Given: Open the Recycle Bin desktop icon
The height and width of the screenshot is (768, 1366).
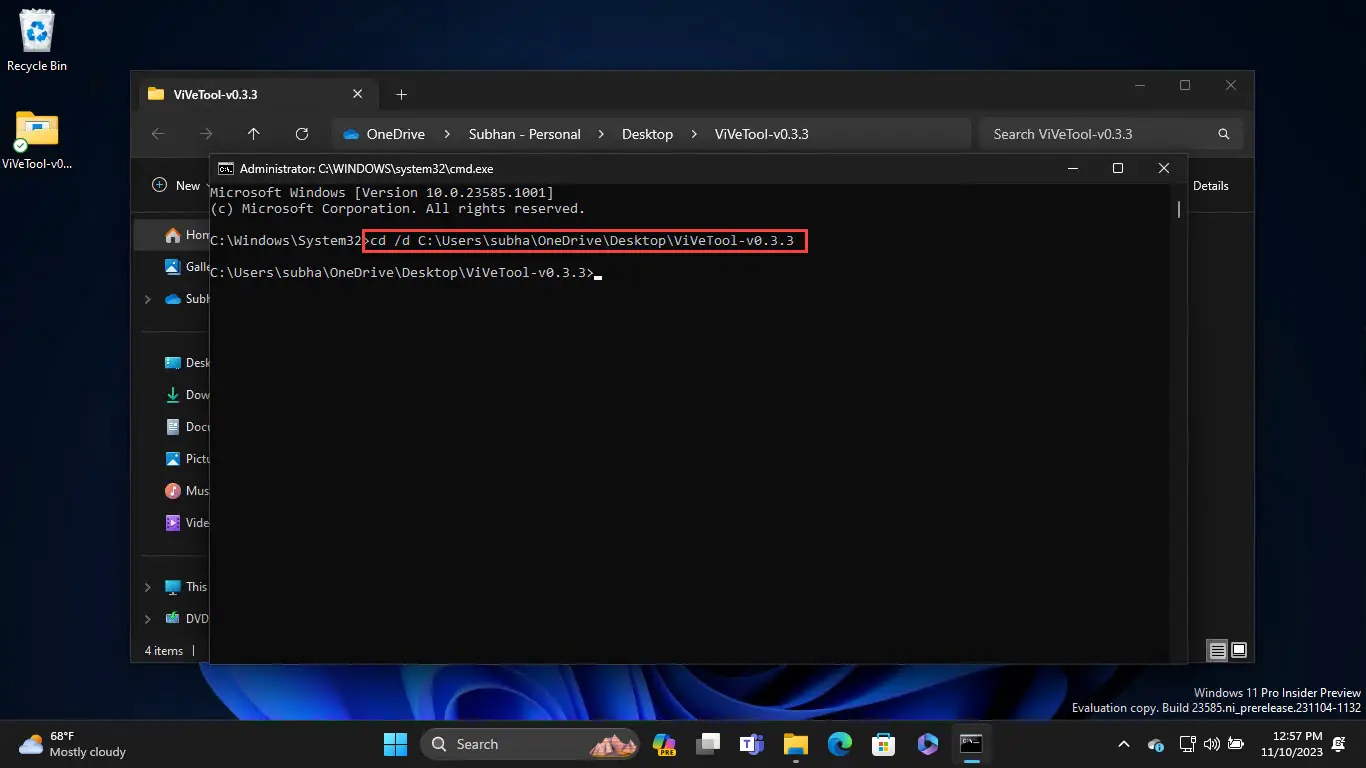Looking at the screenshot, I should pyautogui.click(x=37, y=42).
